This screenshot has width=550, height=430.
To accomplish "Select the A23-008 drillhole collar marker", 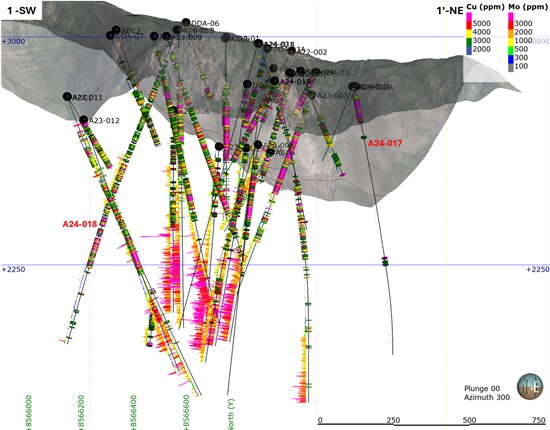I will click(x=173, y=110).
